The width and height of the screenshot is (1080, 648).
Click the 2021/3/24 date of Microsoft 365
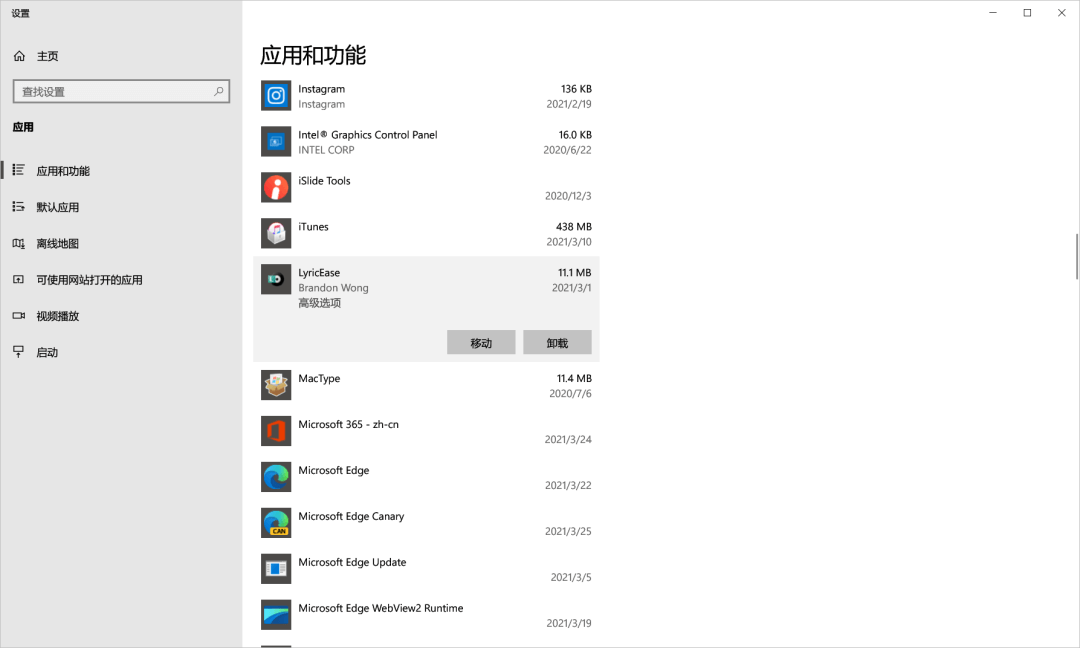pos(568,439)
